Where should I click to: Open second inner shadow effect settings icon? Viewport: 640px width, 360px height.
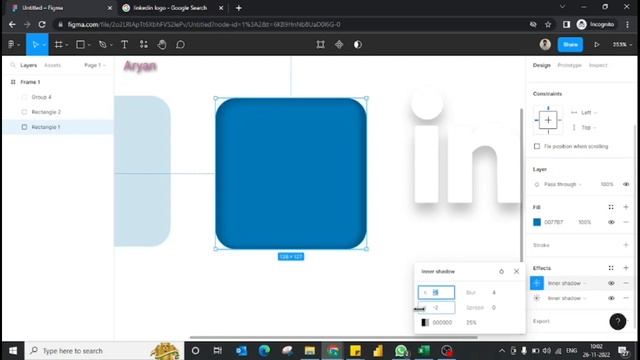pyautogui.click(x=537, y=298)
